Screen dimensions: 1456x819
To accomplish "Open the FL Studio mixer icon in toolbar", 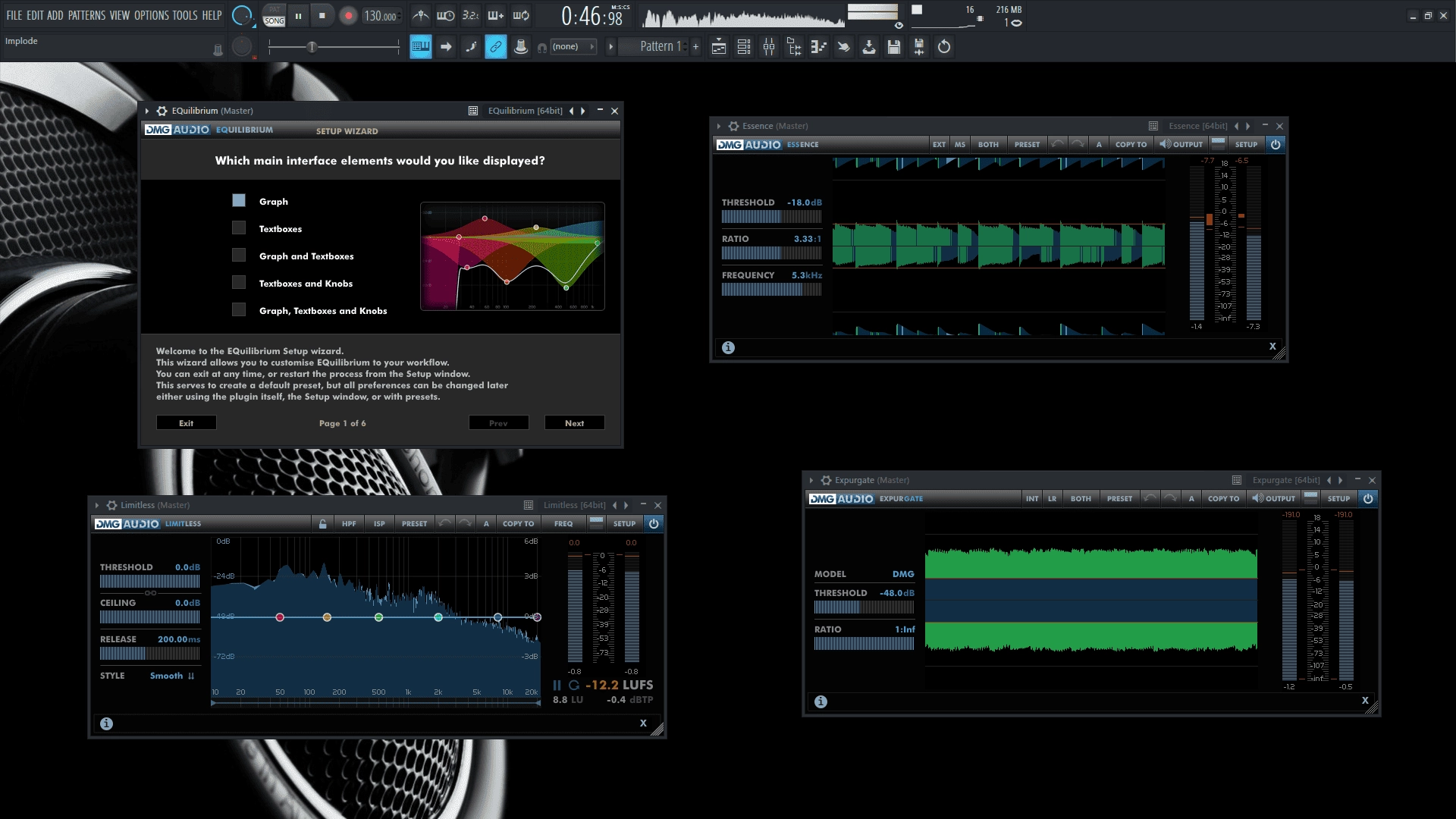I will pyautogui.click(x=768, y=46).
